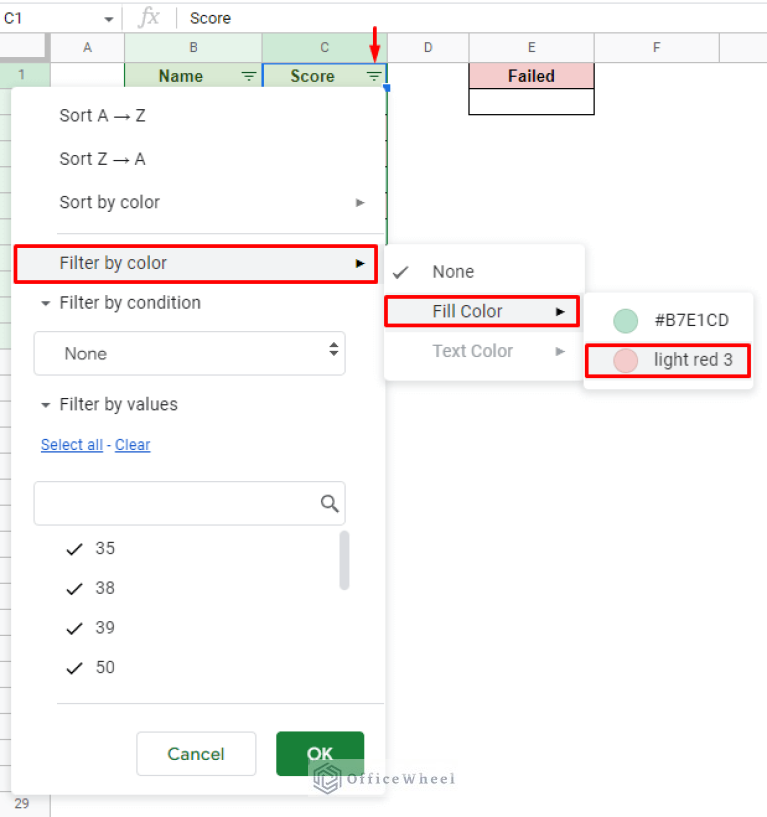Viewport: 767px width, 817px height.
Task: Click the Select all link
Action: 71,444
